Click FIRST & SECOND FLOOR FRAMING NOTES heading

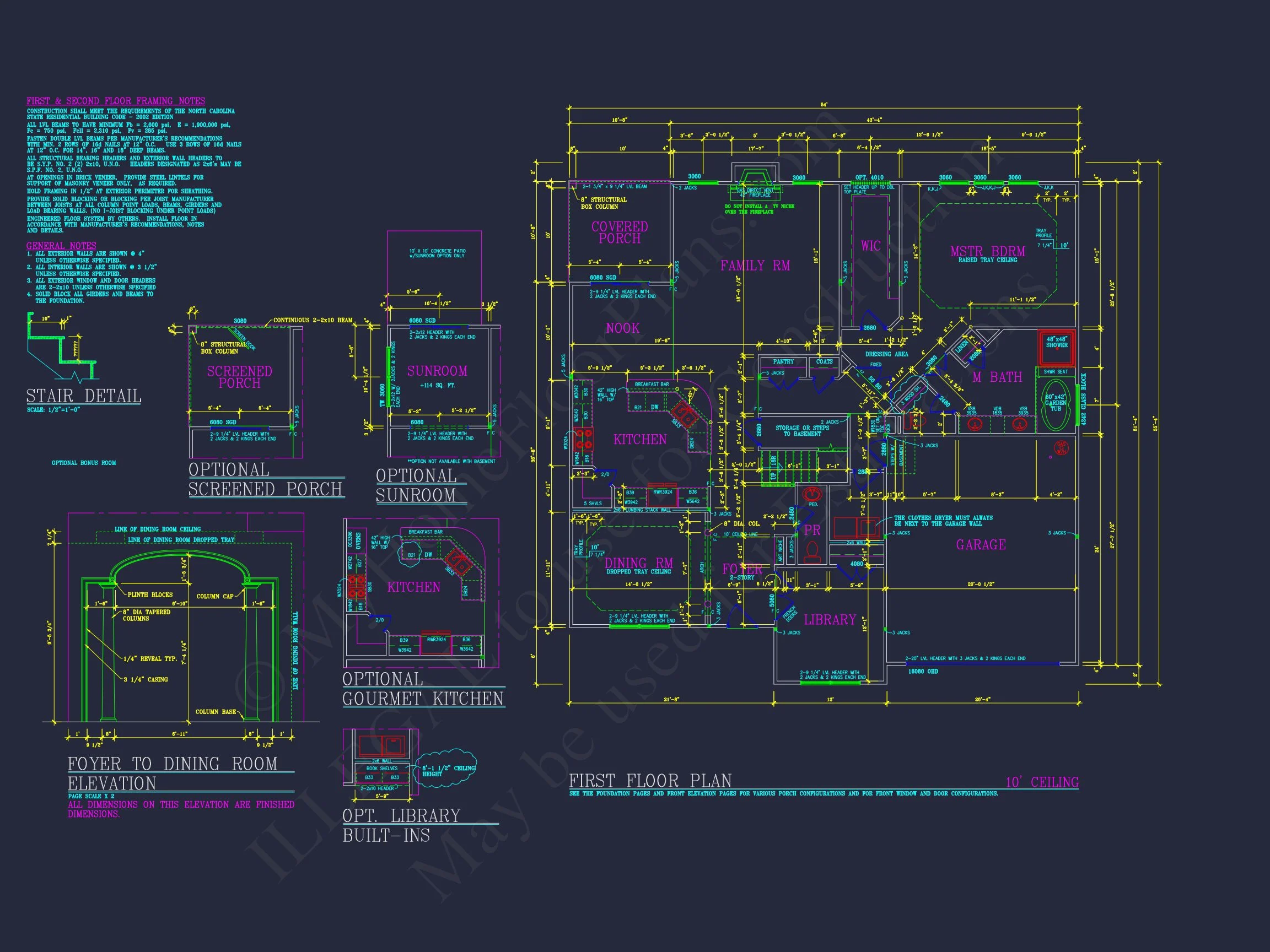tap(115, 101)
